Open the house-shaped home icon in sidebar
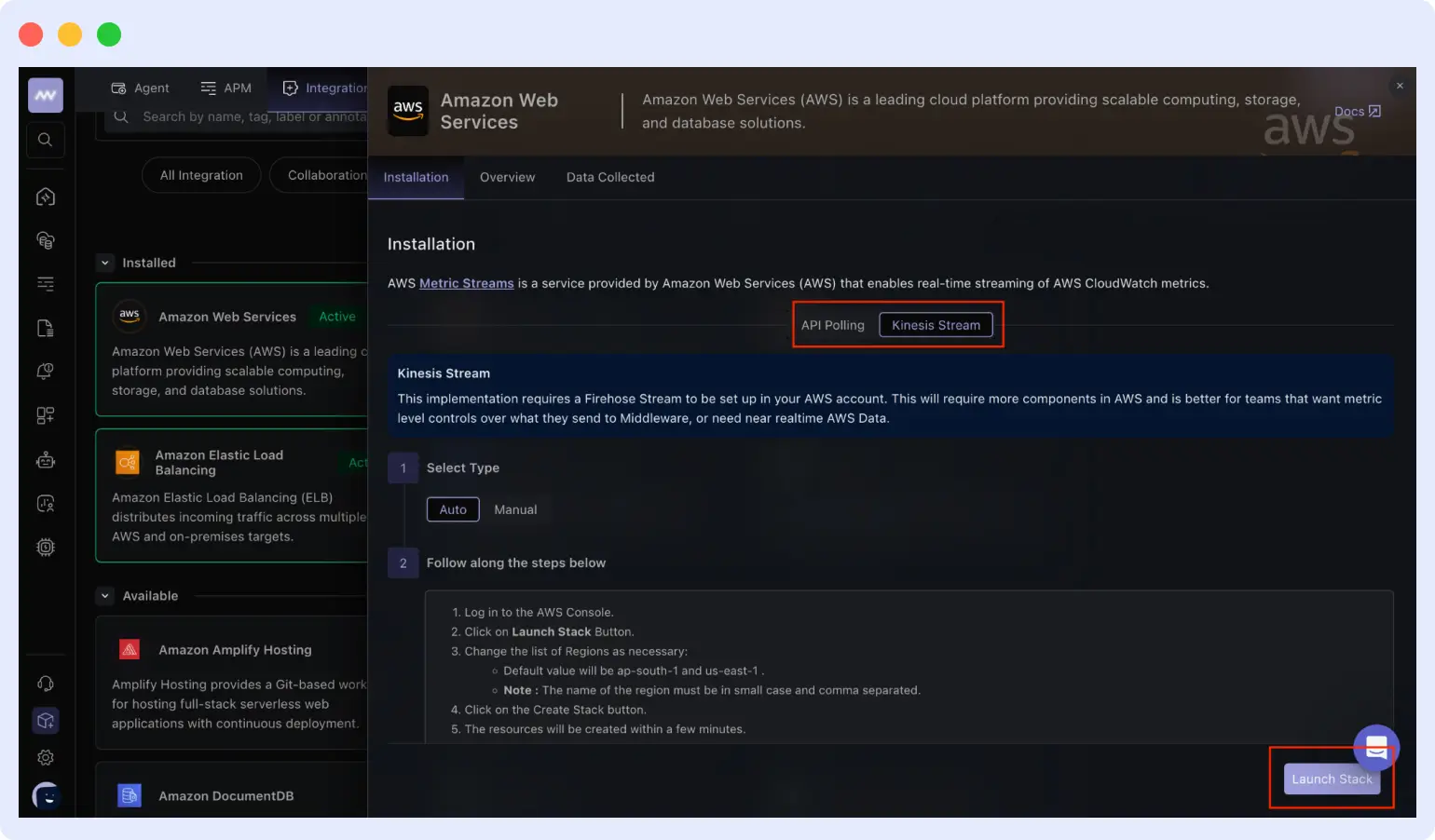 (x=46, y=196)
